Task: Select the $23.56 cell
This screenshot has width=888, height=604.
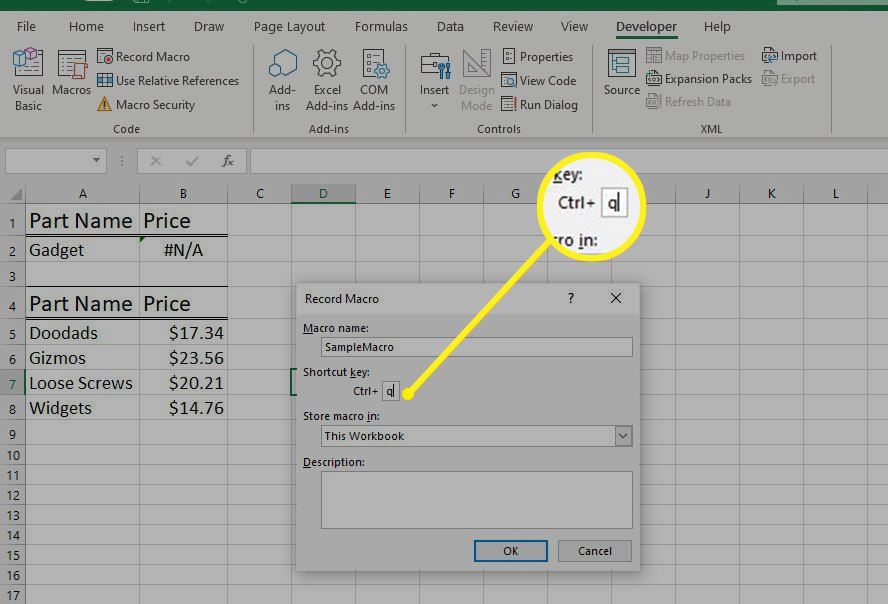Action: click(183, 358)
